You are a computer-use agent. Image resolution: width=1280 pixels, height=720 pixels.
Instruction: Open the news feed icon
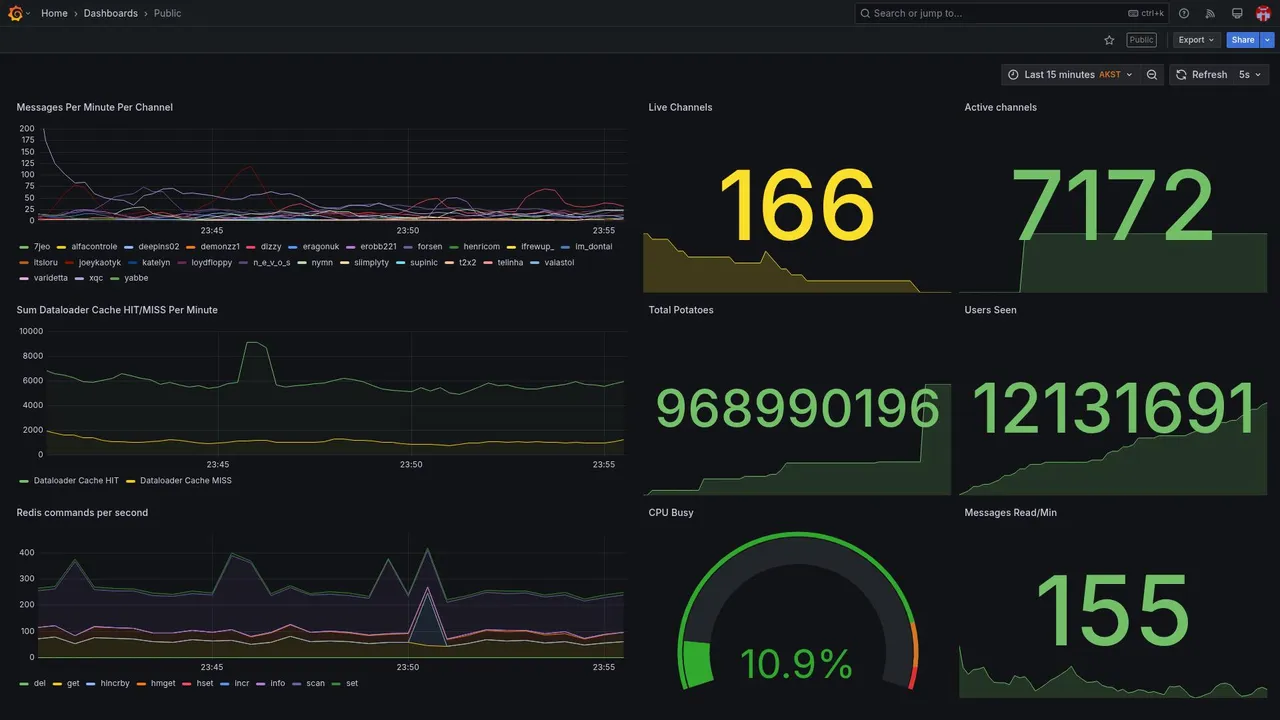pos(1210,13)
